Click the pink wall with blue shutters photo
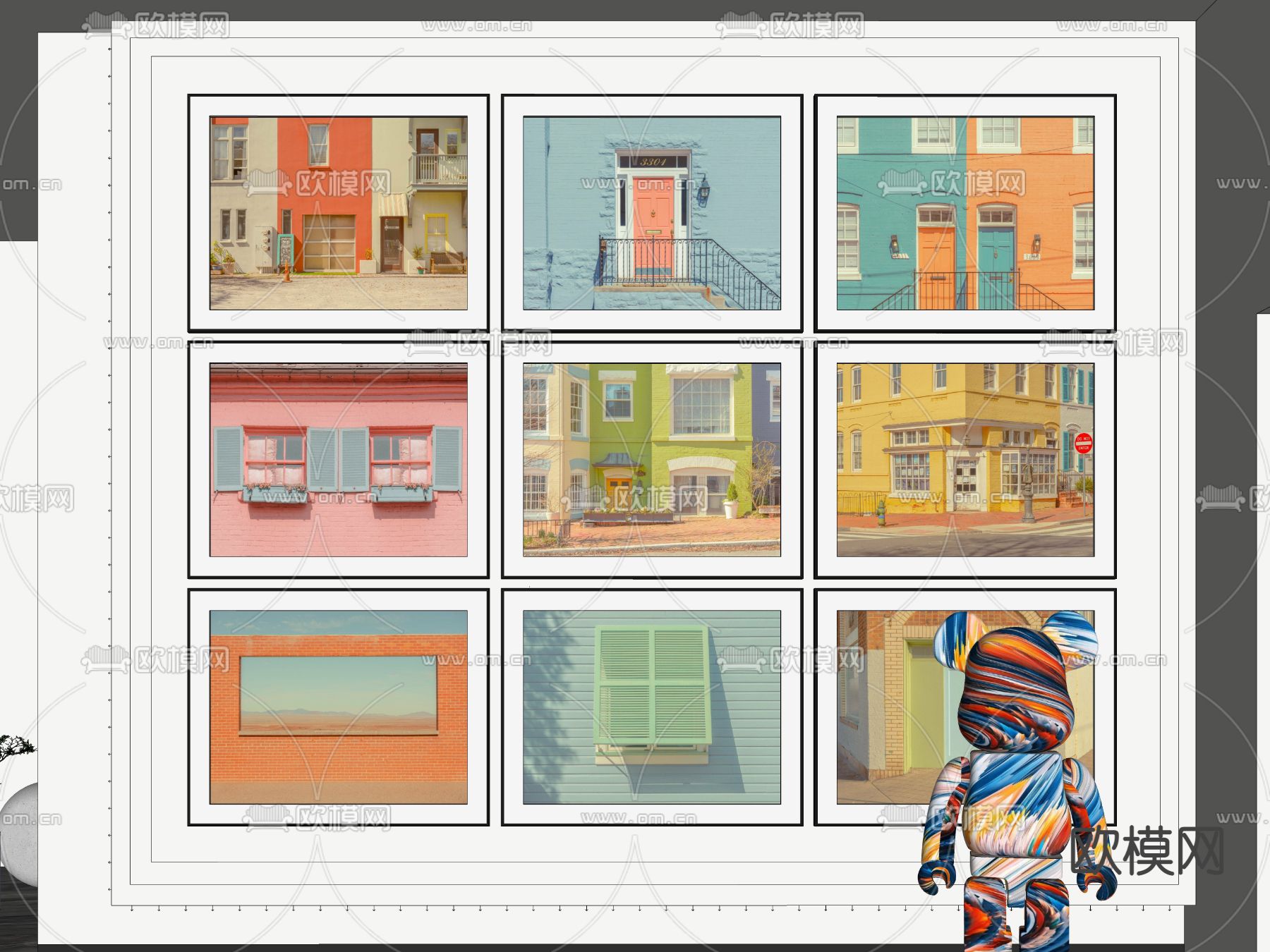Viewport: 1270px width, 952px height. 338,460
